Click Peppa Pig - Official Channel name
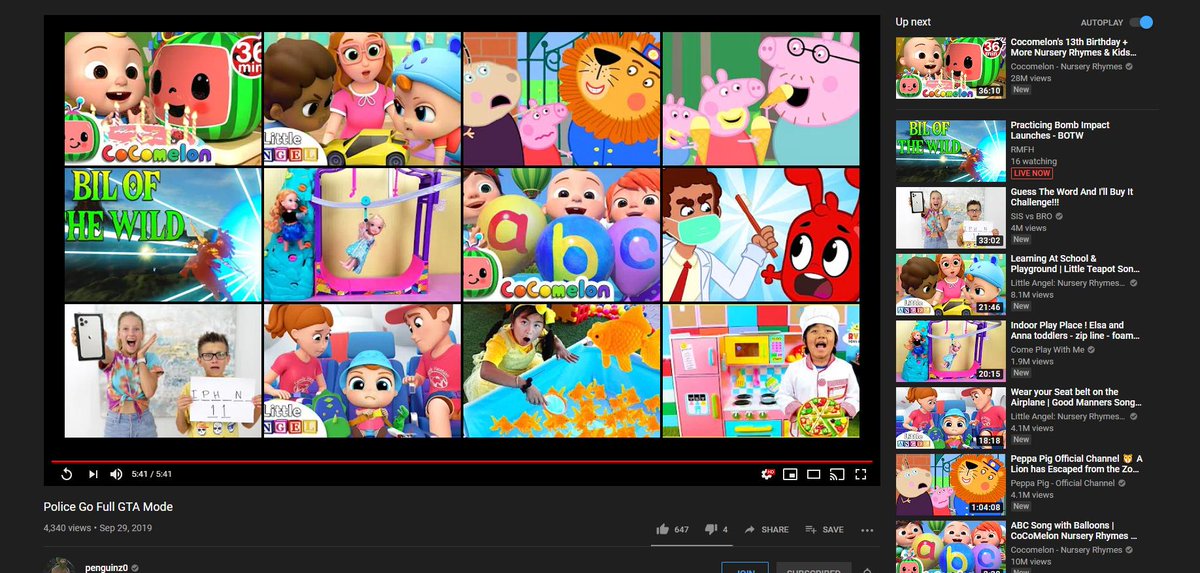This screenshot has height=573, width=1200. [1063, 483]
